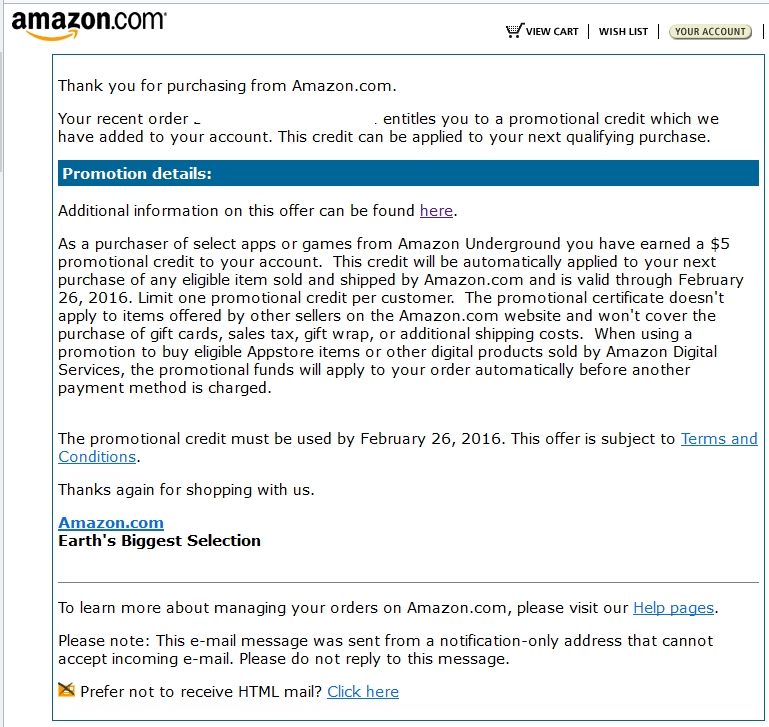Select 'Click here' to stop HTML mail
The width and height of the screenshot is (769, 727).
pos(363,692)
